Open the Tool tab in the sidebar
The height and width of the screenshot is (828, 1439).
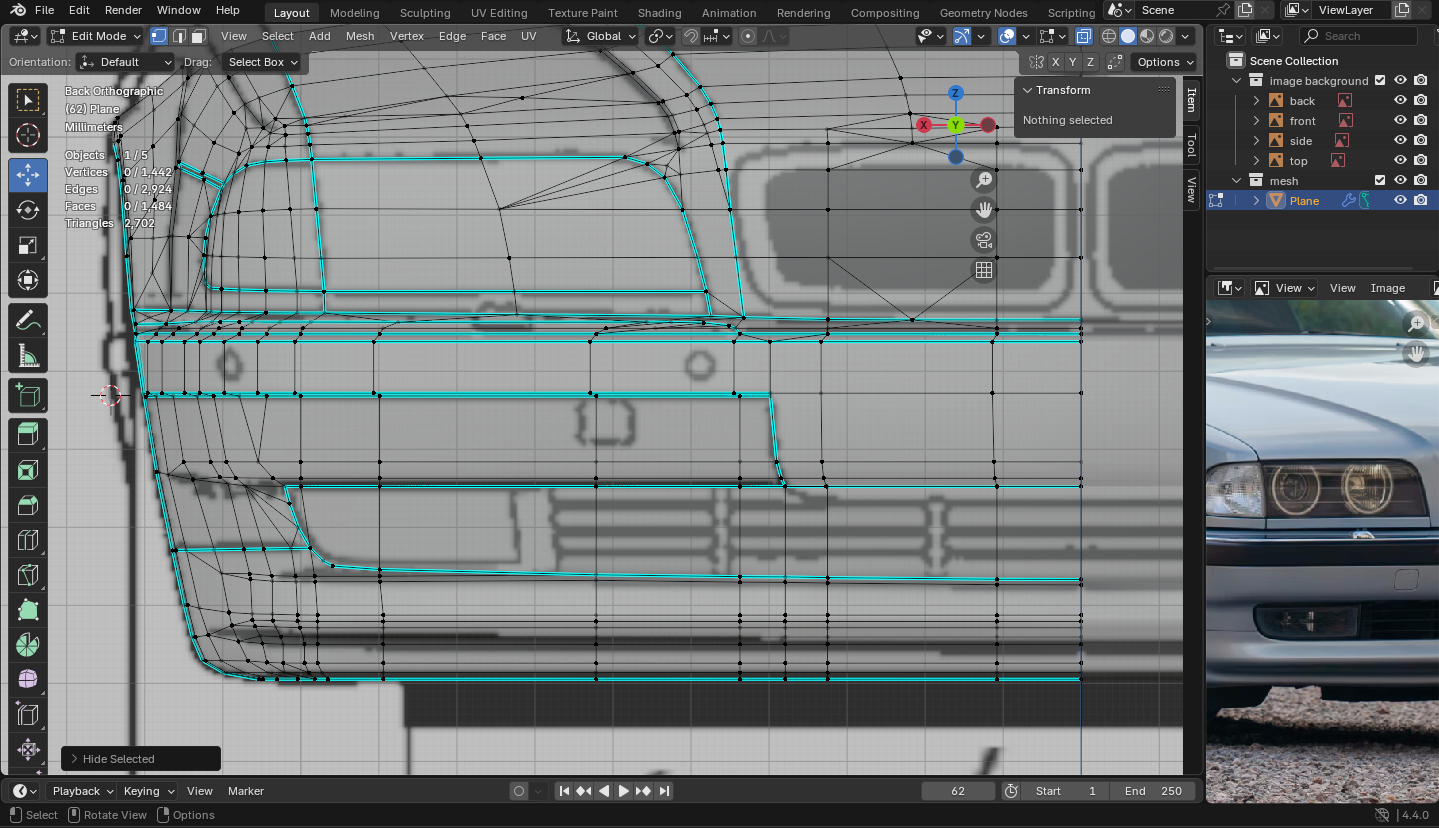coord(1191,144)
